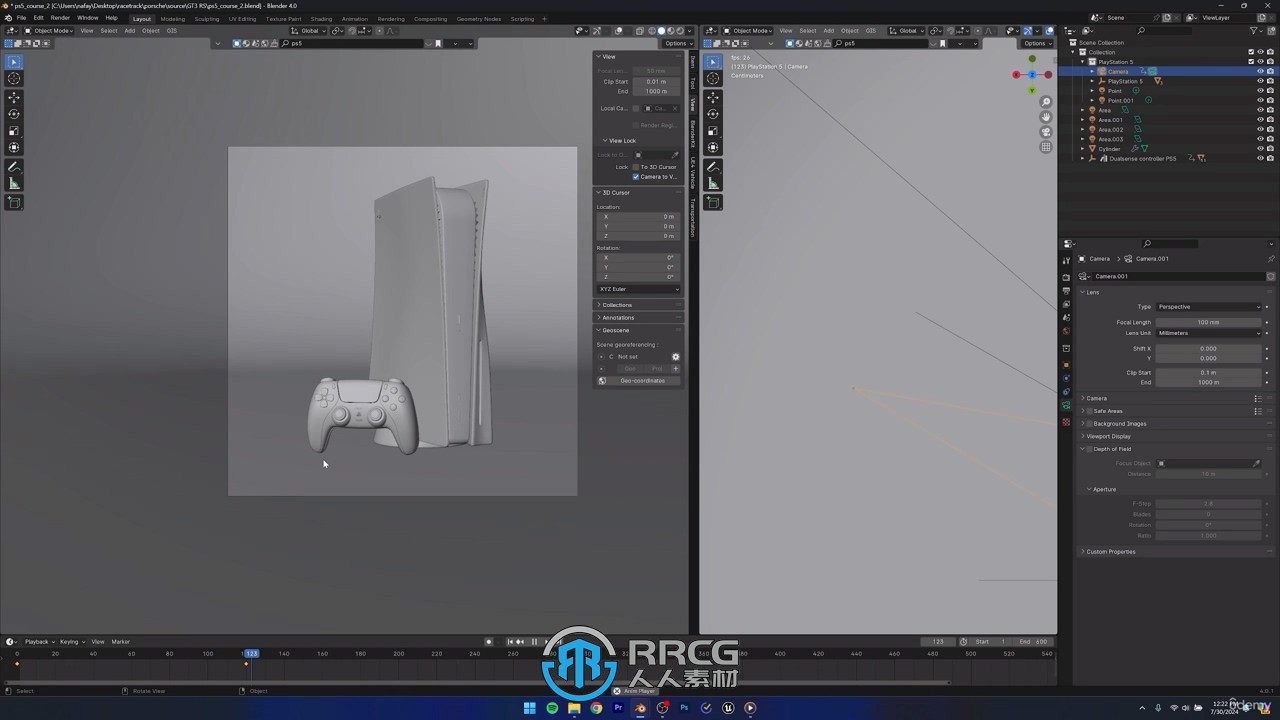Open the Tool properties tab icon
This screenshot has height=720, width=1280.
click(x=1066, y=261)
